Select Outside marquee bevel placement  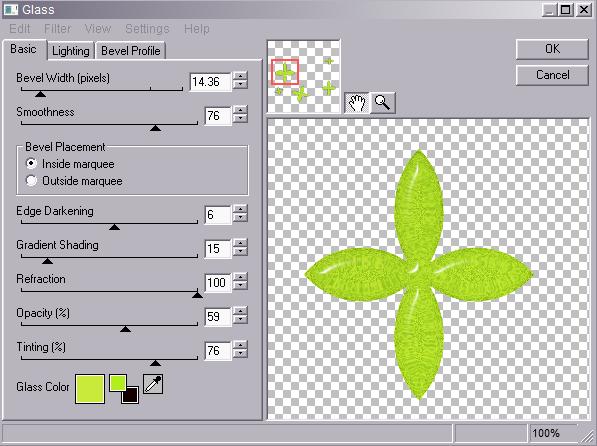[32, 181]
